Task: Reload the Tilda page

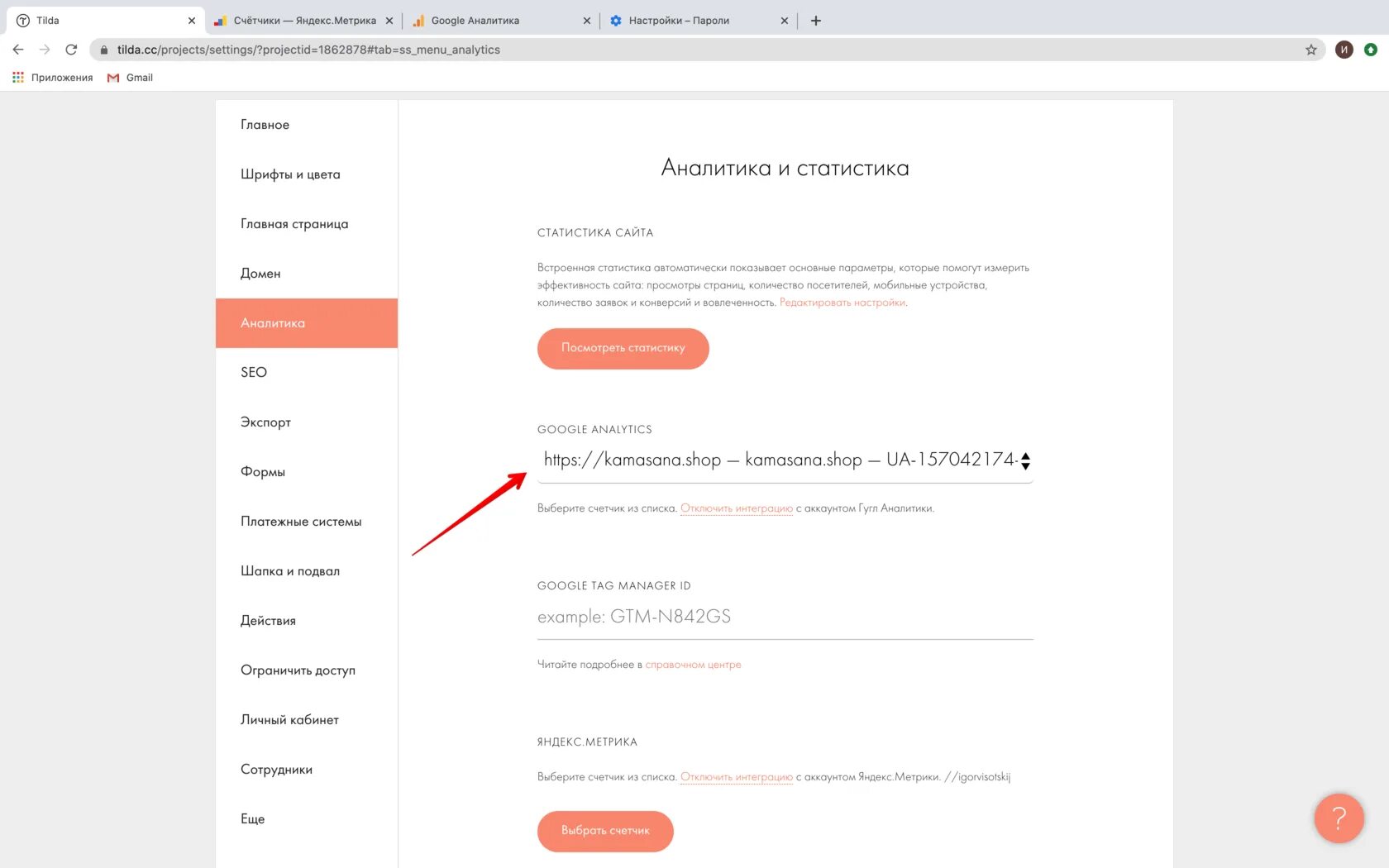Action: pyautogui.click(x=71, y=50)
